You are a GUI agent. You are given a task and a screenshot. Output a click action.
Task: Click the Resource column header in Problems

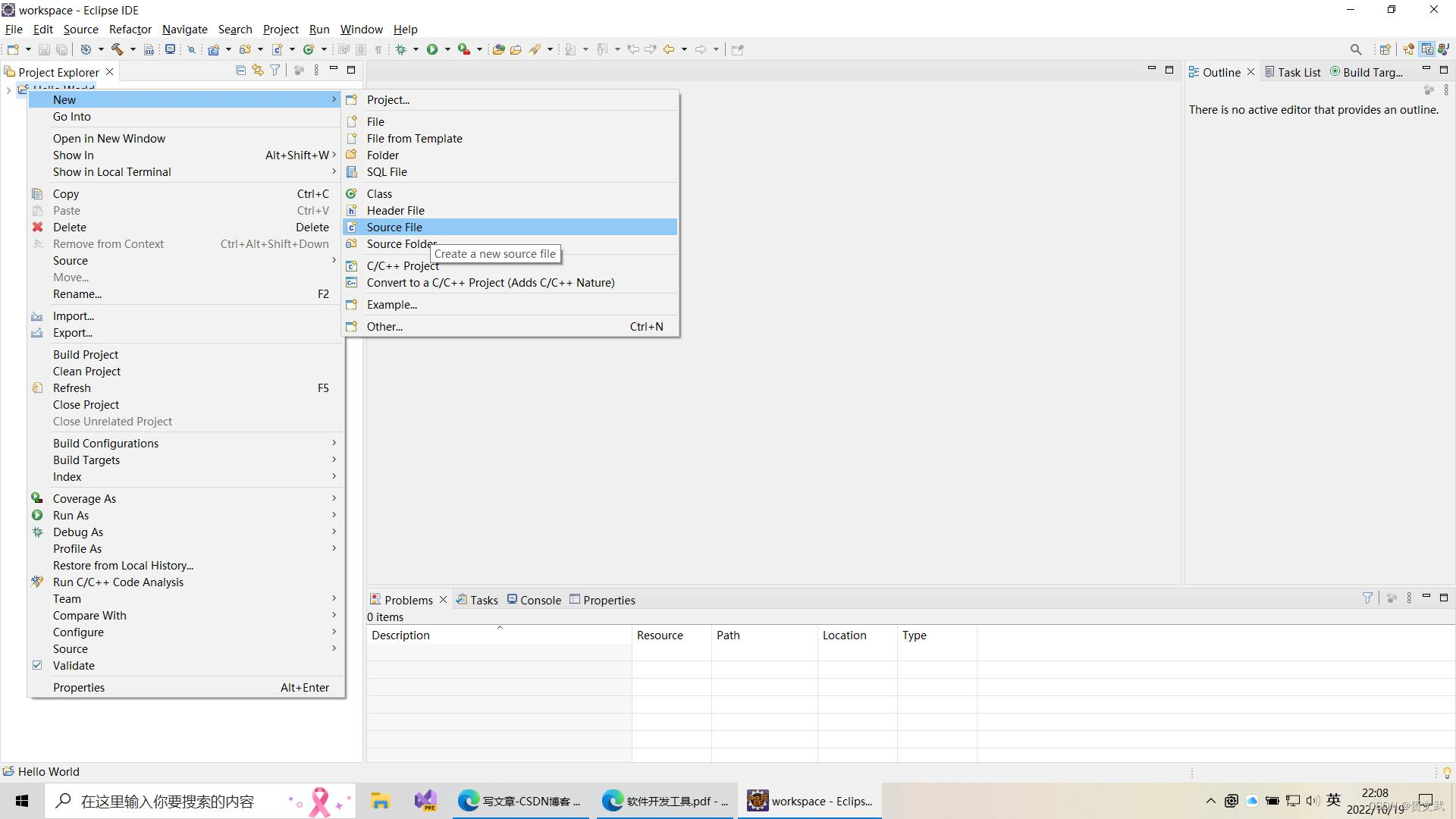tap(671, 635)
